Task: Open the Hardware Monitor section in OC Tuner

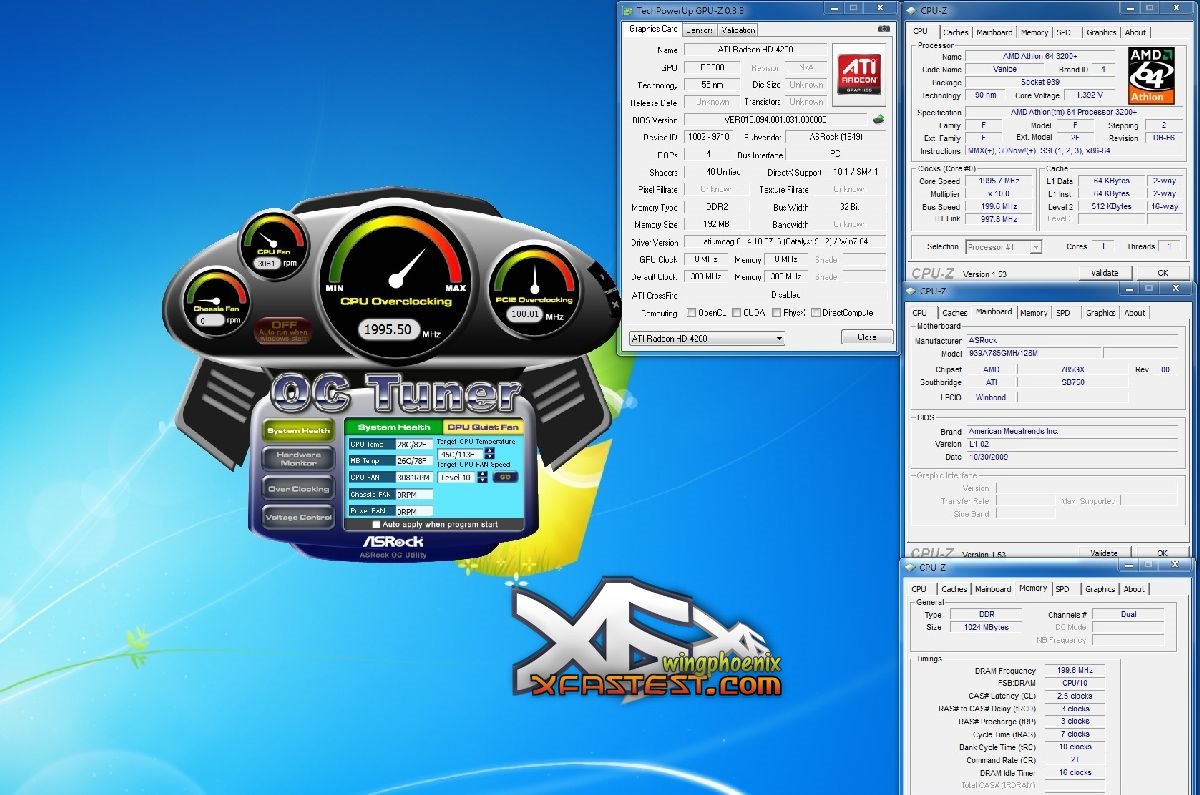Action: (298, 459)
